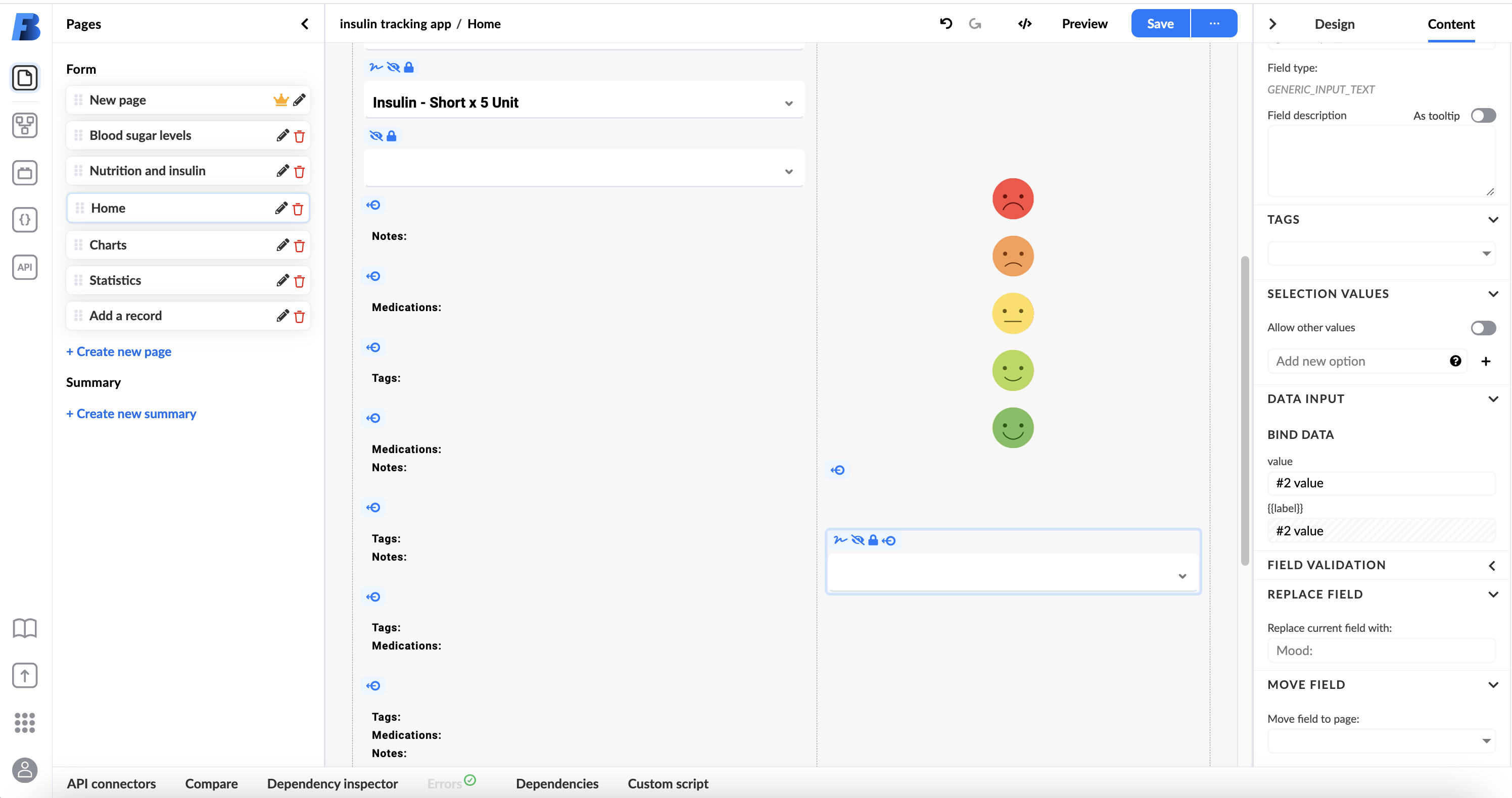
Task: Click the undo arrow in top toolbar
Action: pos(946,23)
